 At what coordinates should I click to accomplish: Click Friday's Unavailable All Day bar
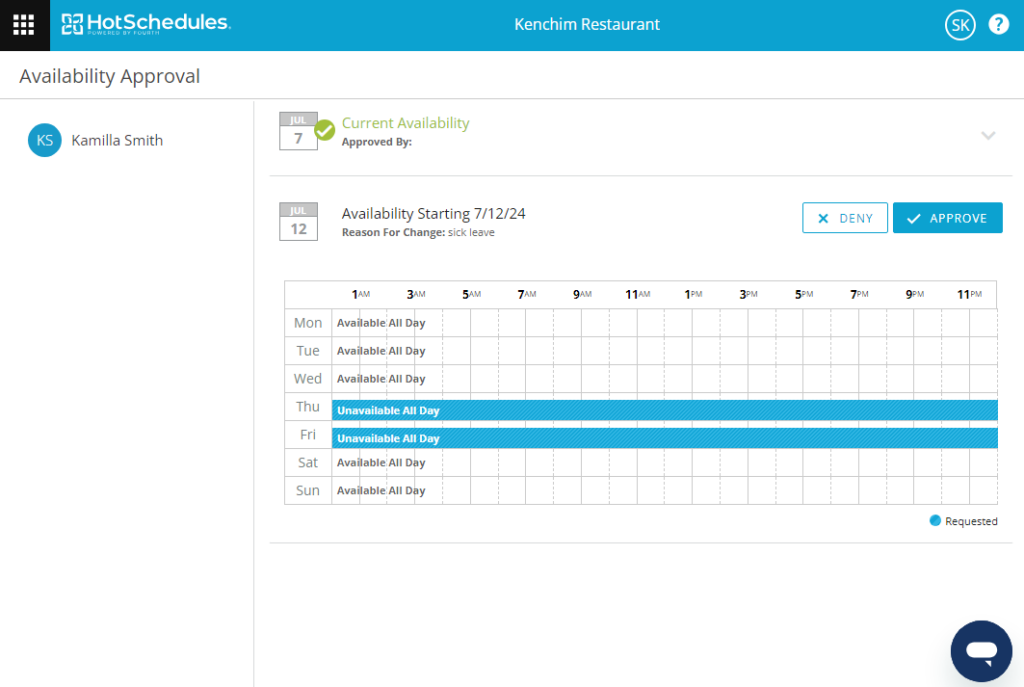664,438
